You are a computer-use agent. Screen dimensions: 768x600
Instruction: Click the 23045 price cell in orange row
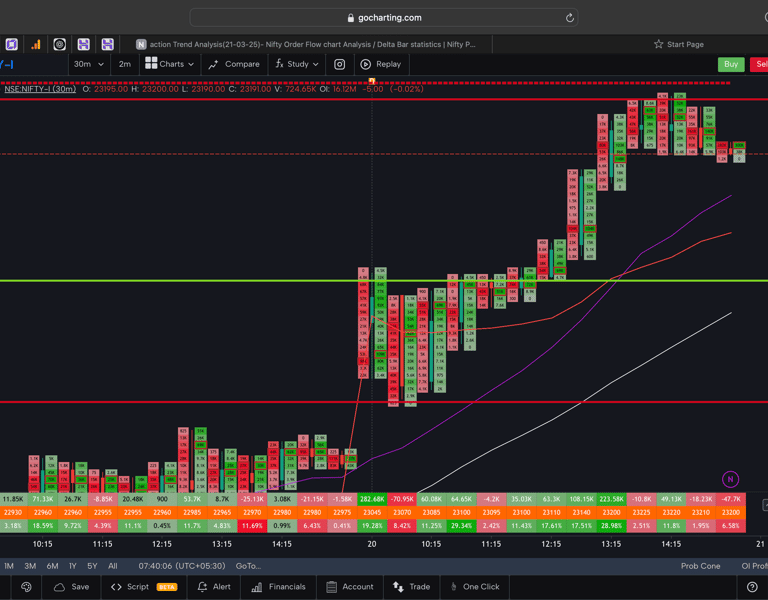coord(372,512)
